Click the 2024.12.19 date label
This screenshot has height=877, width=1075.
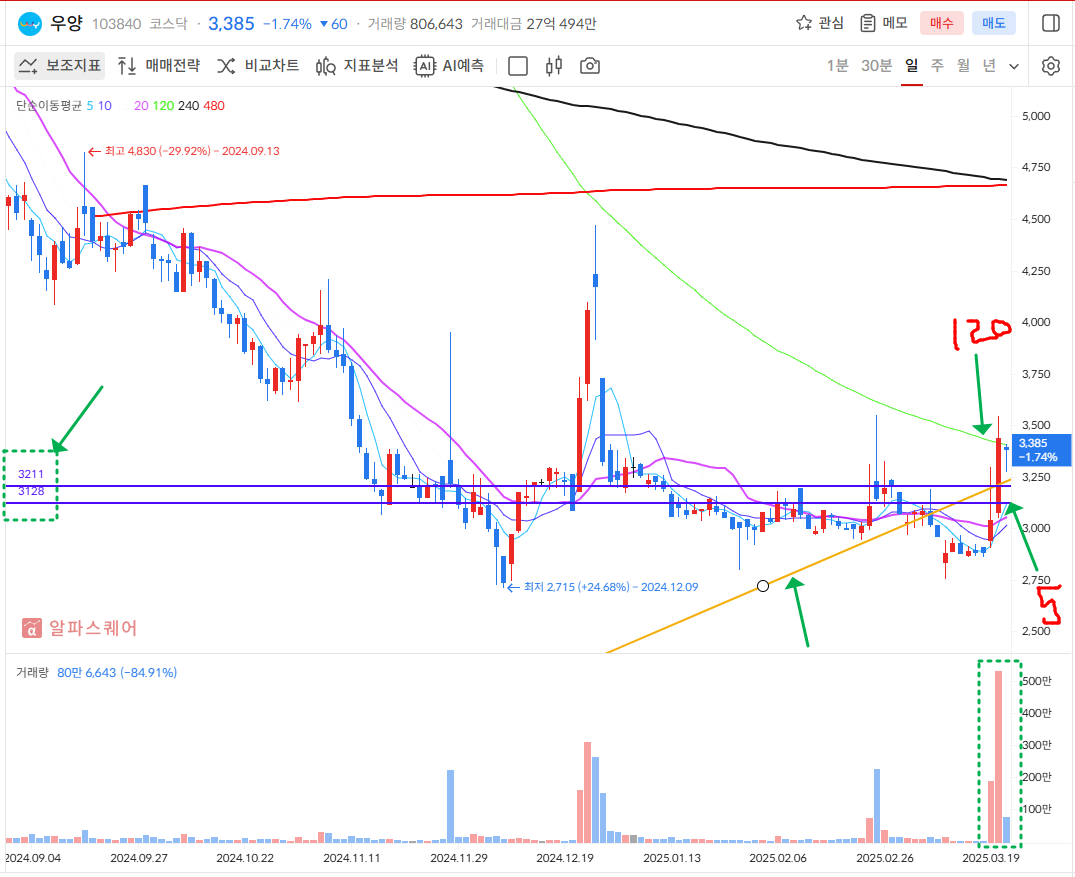565,858
